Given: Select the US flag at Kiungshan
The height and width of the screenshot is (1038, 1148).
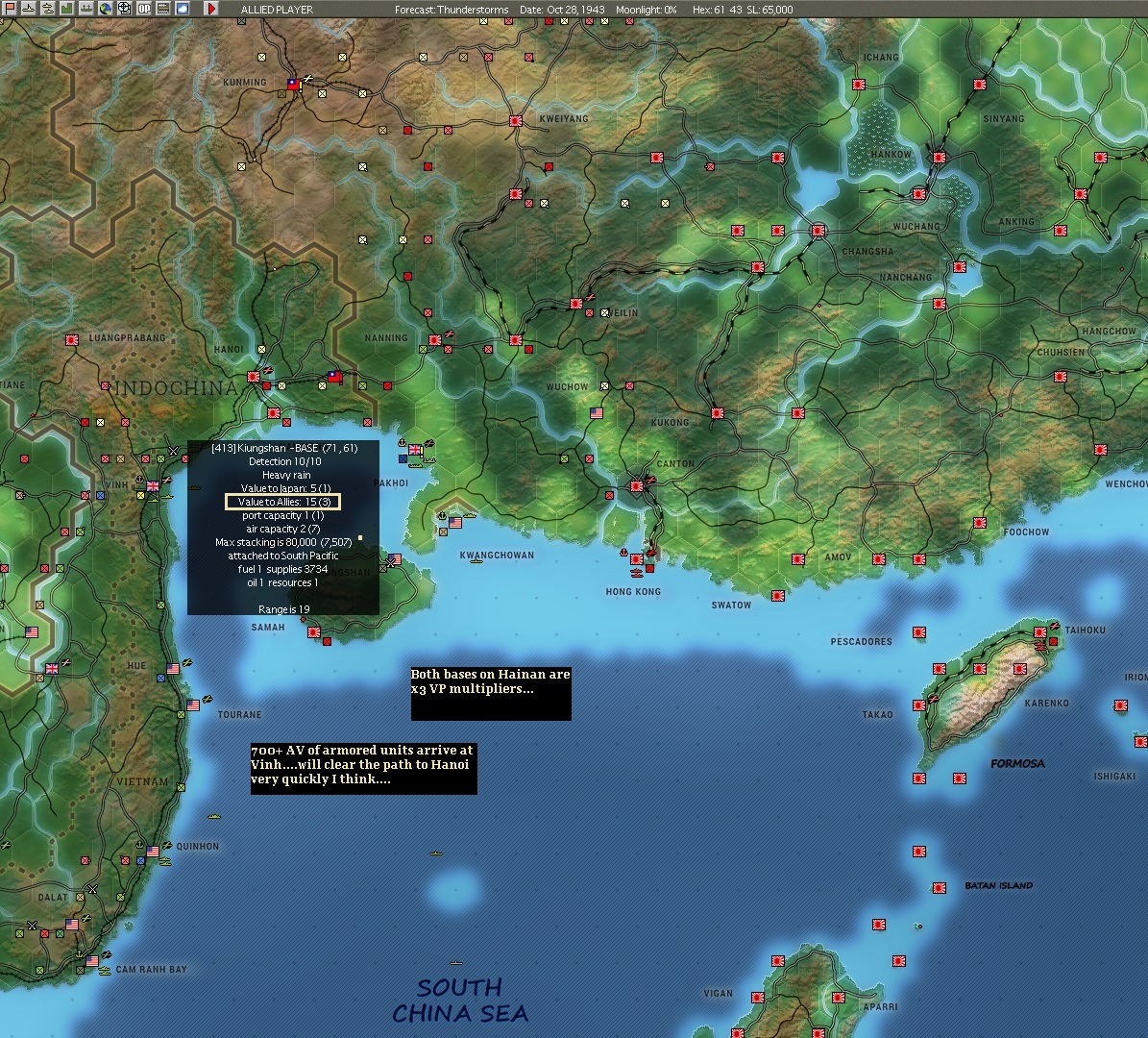Looking at the screenshot, I should pos(394,559).
